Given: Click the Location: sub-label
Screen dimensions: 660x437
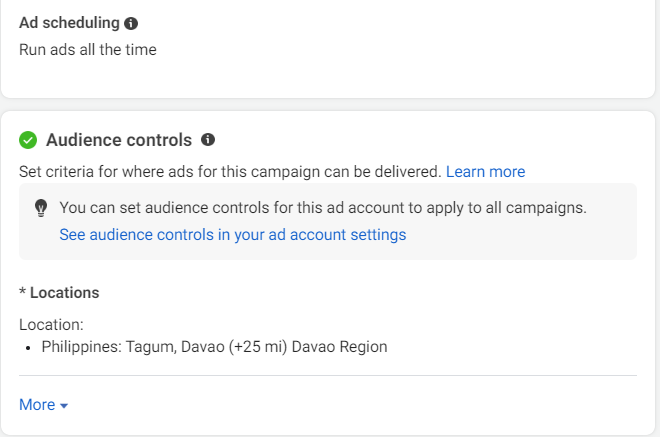Looking at the screenshot, I should click(51, 325).
